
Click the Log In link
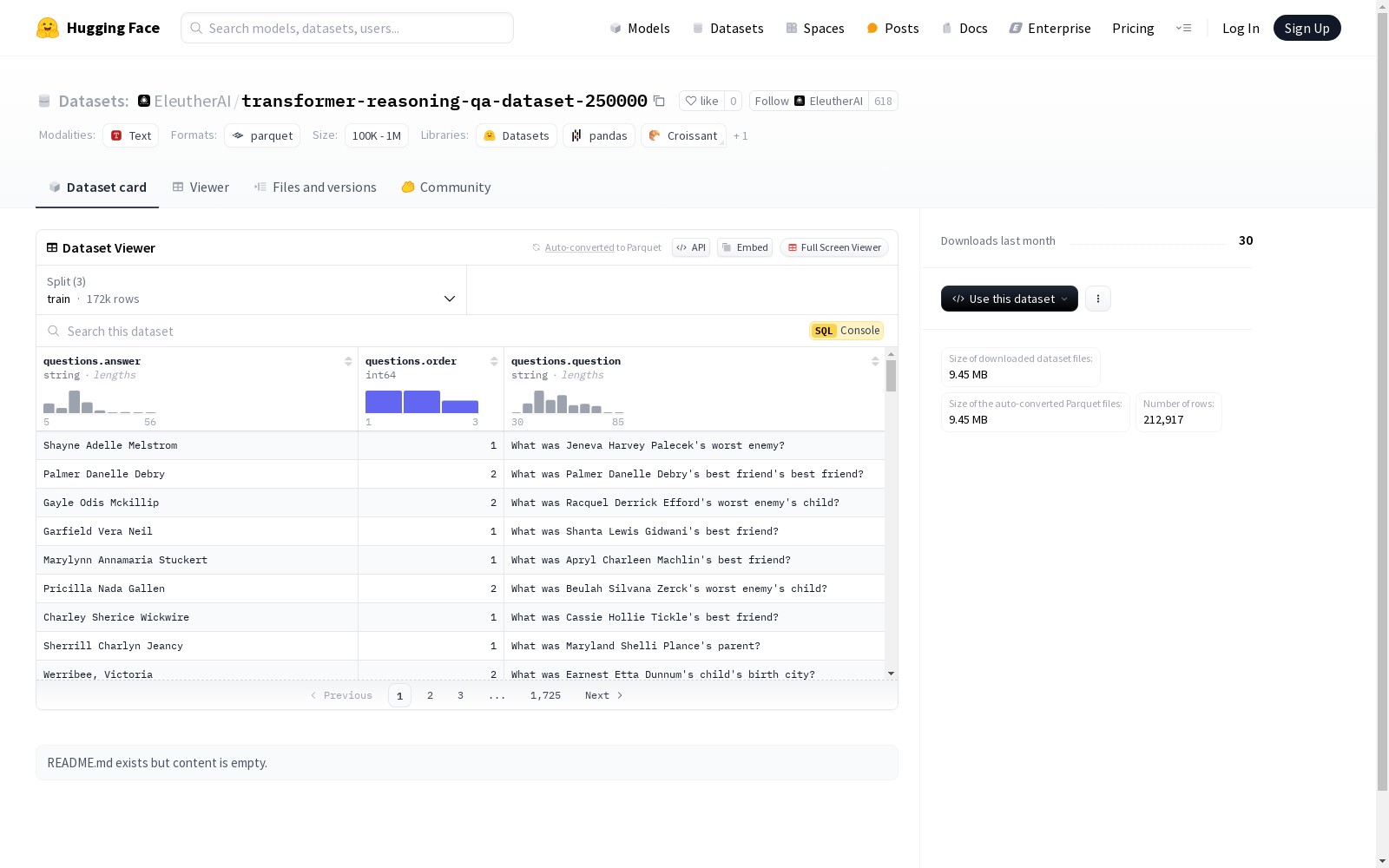coord(1241,28)
